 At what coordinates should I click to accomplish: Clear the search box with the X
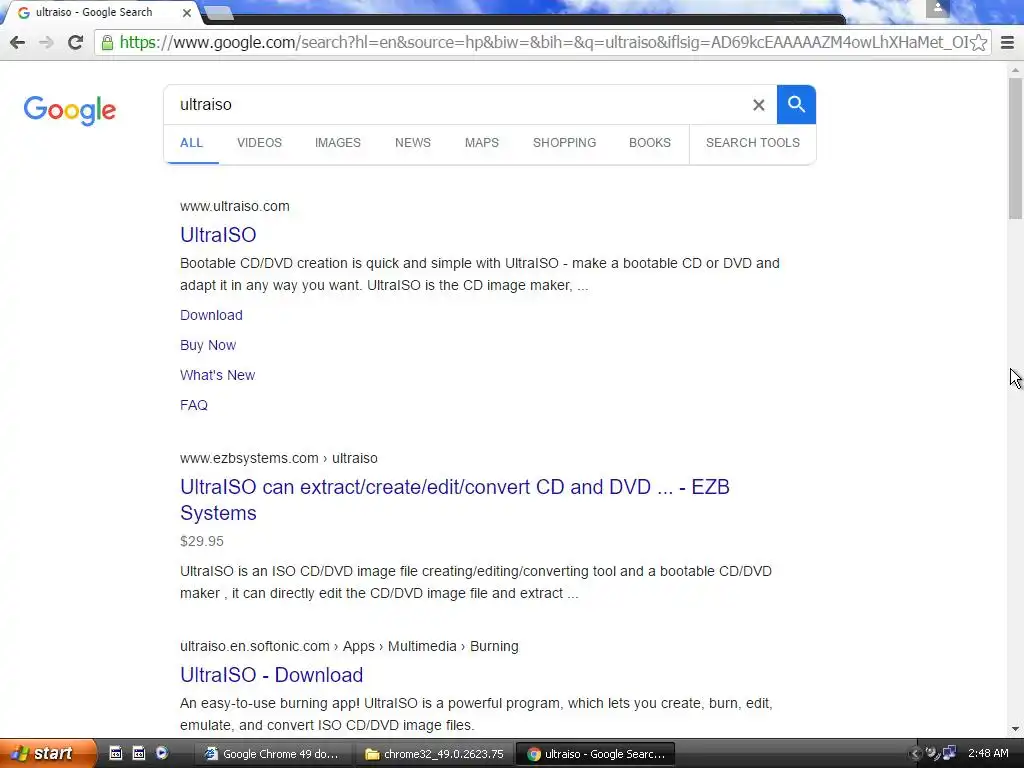[x=758, y=104]
